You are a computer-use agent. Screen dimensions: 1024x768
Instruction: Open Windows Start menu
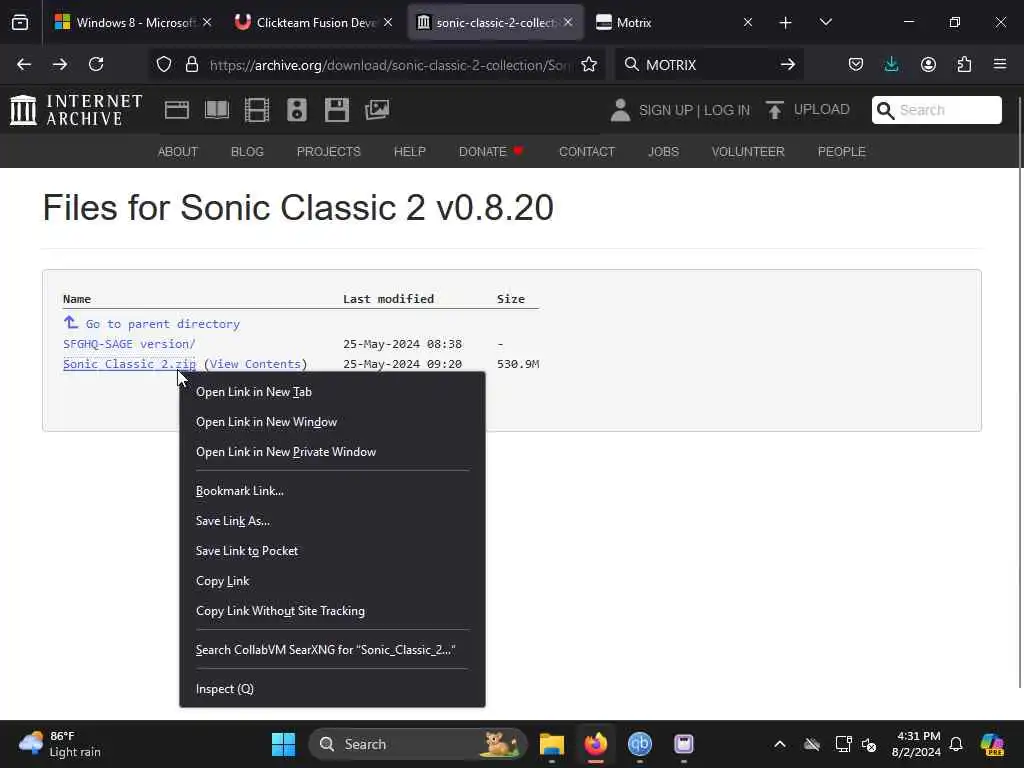point(283,744)
